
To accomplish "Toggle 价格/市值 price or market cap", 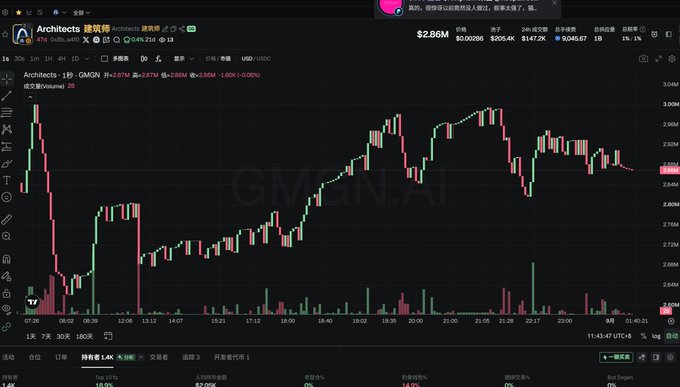I will [x=218, y=59].
